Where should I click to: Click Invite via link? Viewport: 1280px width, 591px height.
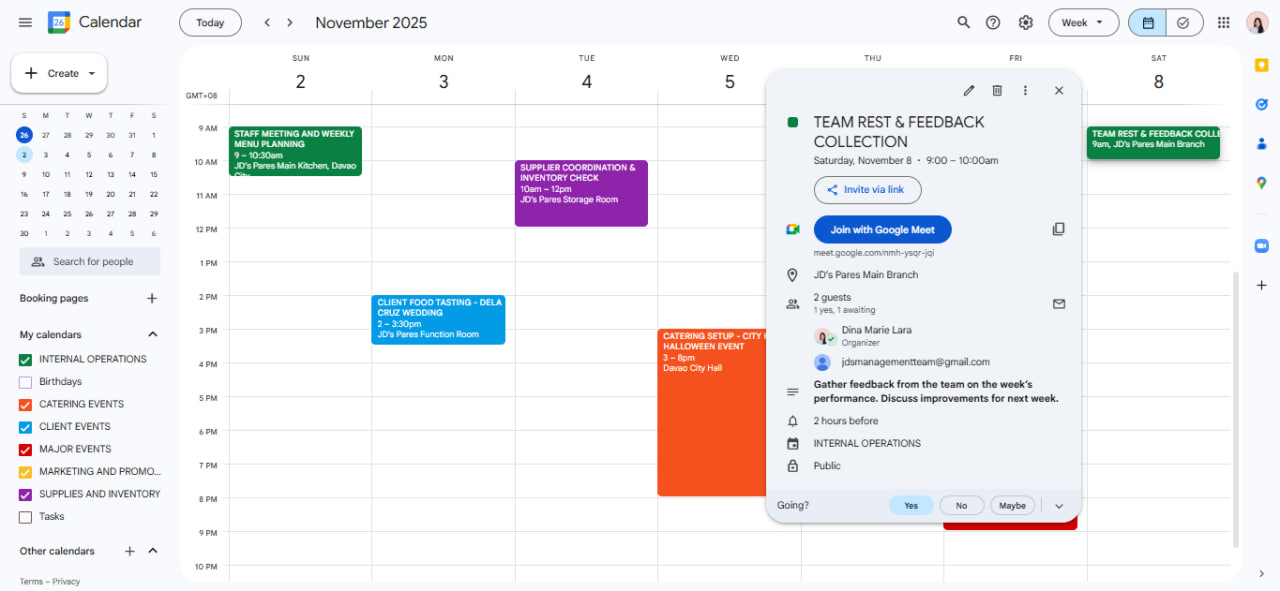click(x=867, y=190)
